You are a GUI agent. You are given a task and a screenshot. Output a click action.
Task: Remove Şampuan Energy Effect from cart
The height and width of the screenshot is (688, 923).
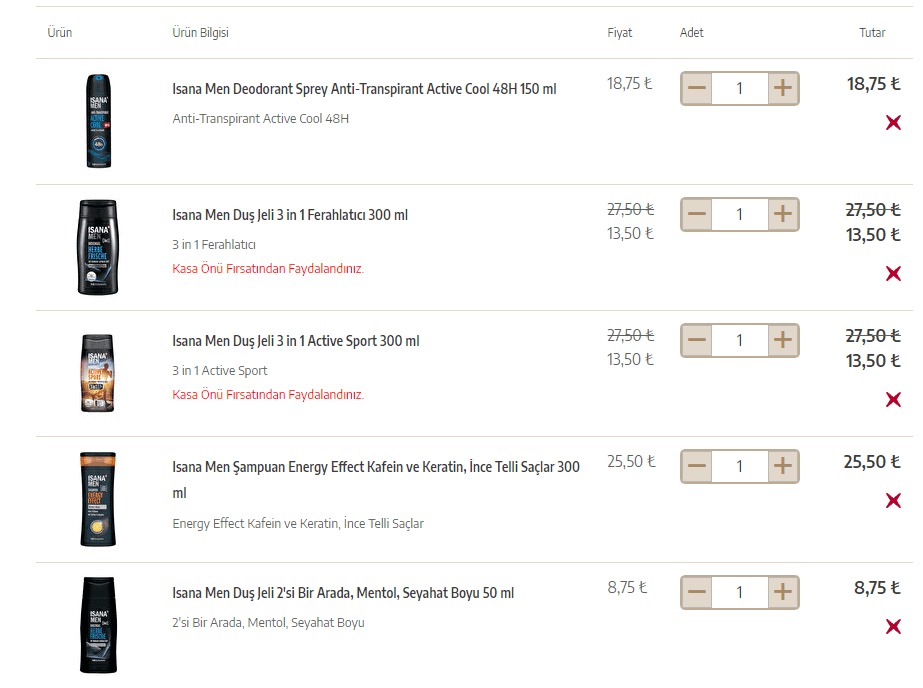(893, 501)
